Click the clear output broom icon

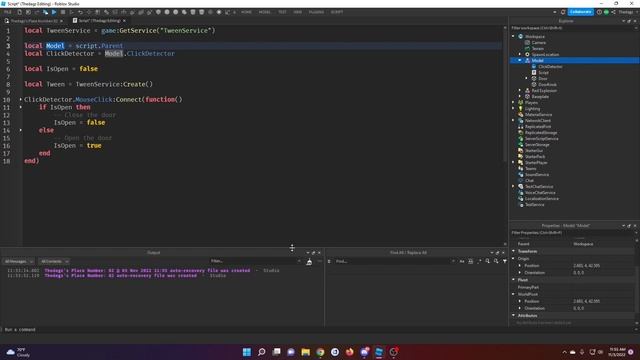pyautogui.click(x=309, y=262)
